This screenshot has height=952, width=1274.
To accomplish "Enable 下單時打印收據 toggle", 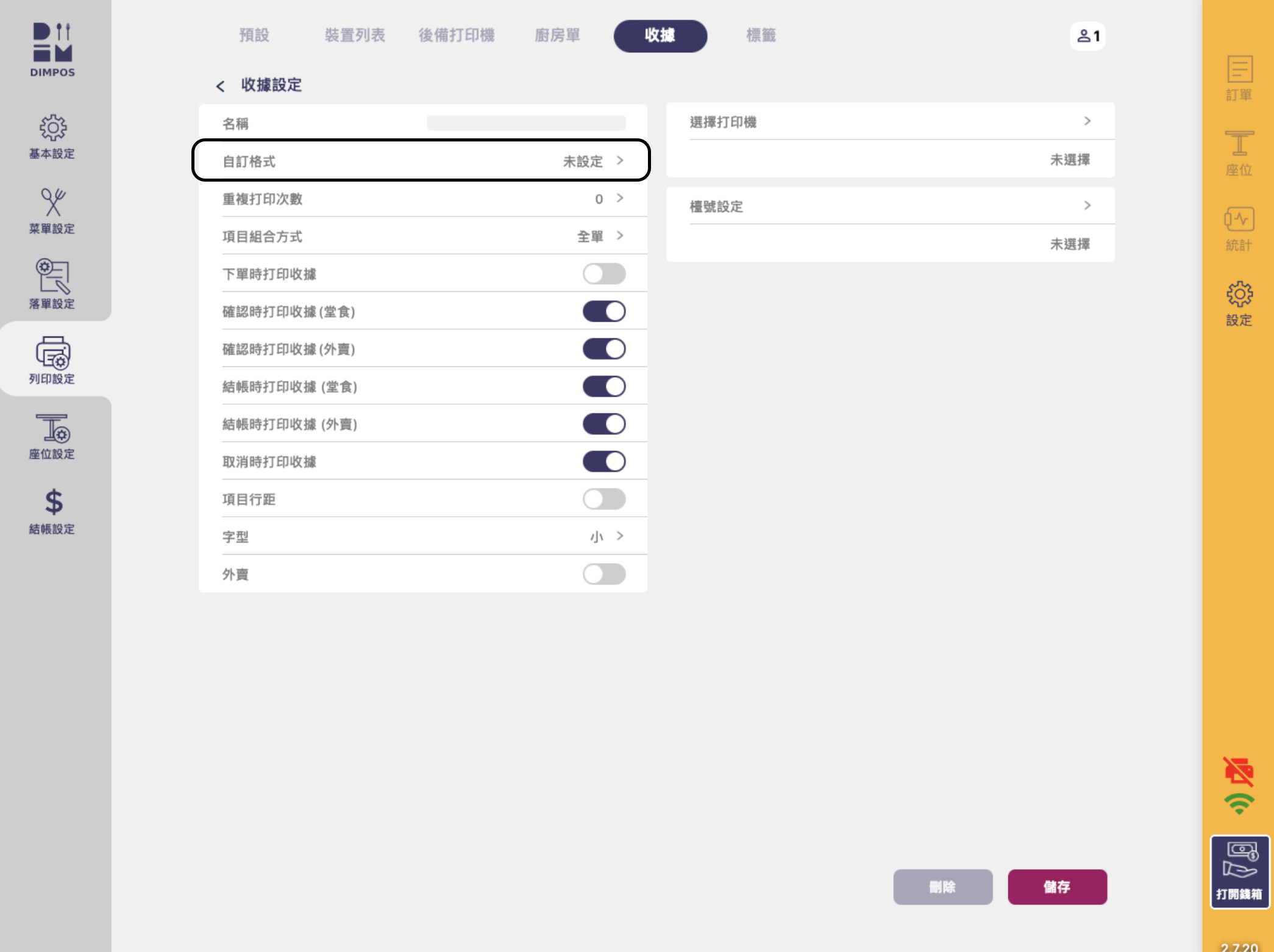I will coord(603,274).
